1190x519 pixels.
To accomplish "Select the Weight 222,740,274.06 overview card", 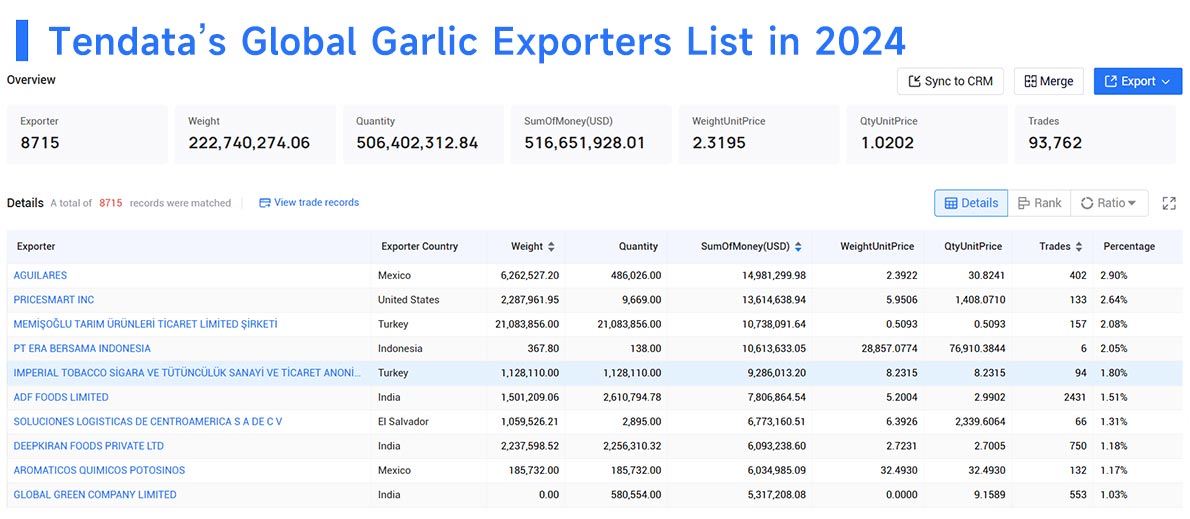I will [x=255, y=134].
